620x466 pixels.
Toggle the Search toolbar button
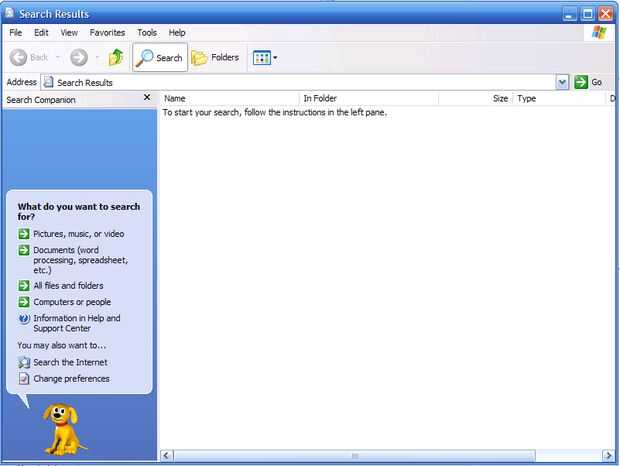[160, 58]
